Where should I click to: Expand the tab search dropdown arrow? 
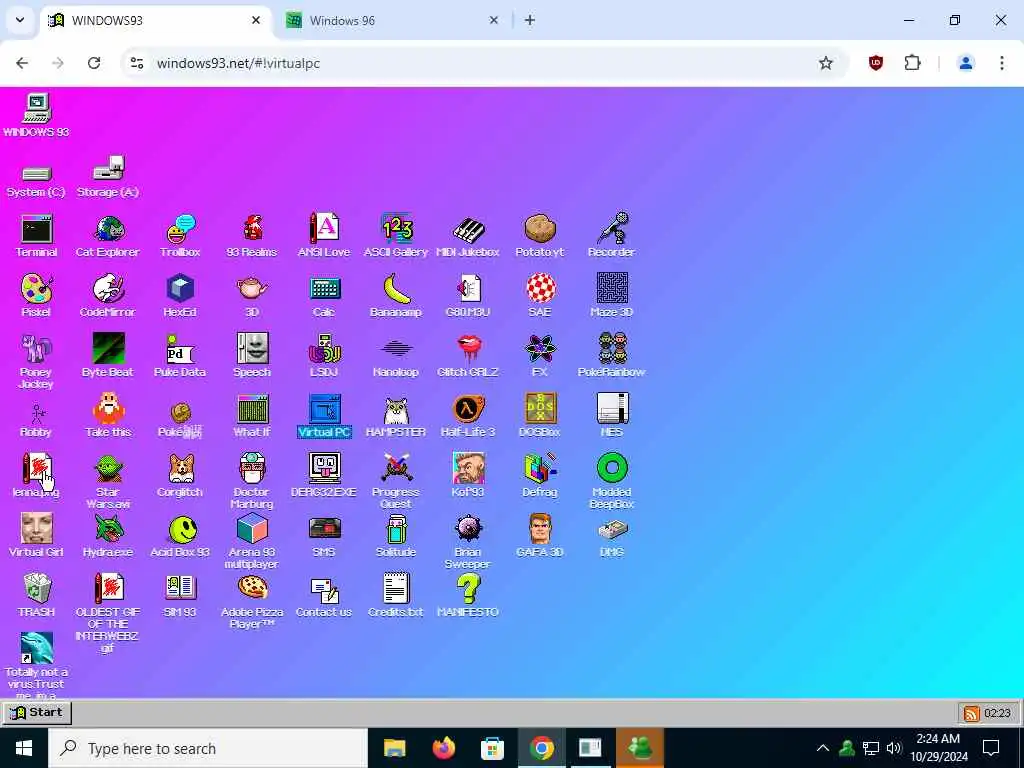tap(20, 20)
